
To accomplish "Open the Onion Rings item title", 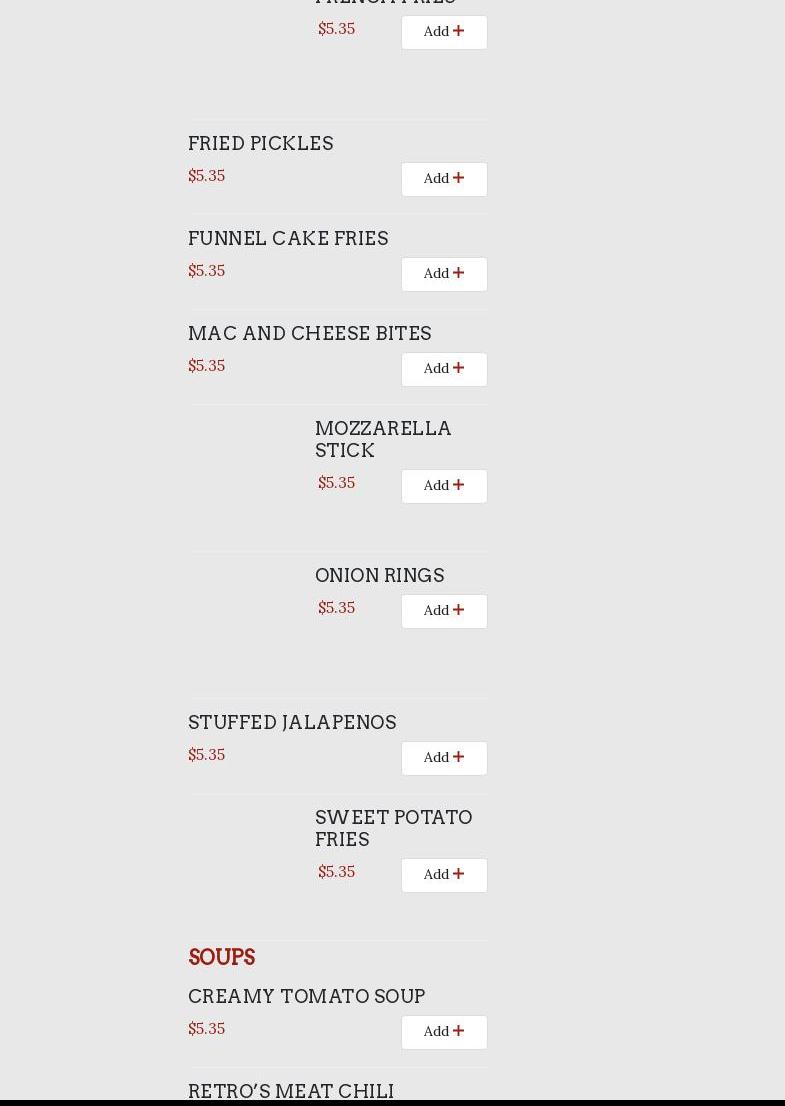I will pyautogui.click(x=379, y=575).
